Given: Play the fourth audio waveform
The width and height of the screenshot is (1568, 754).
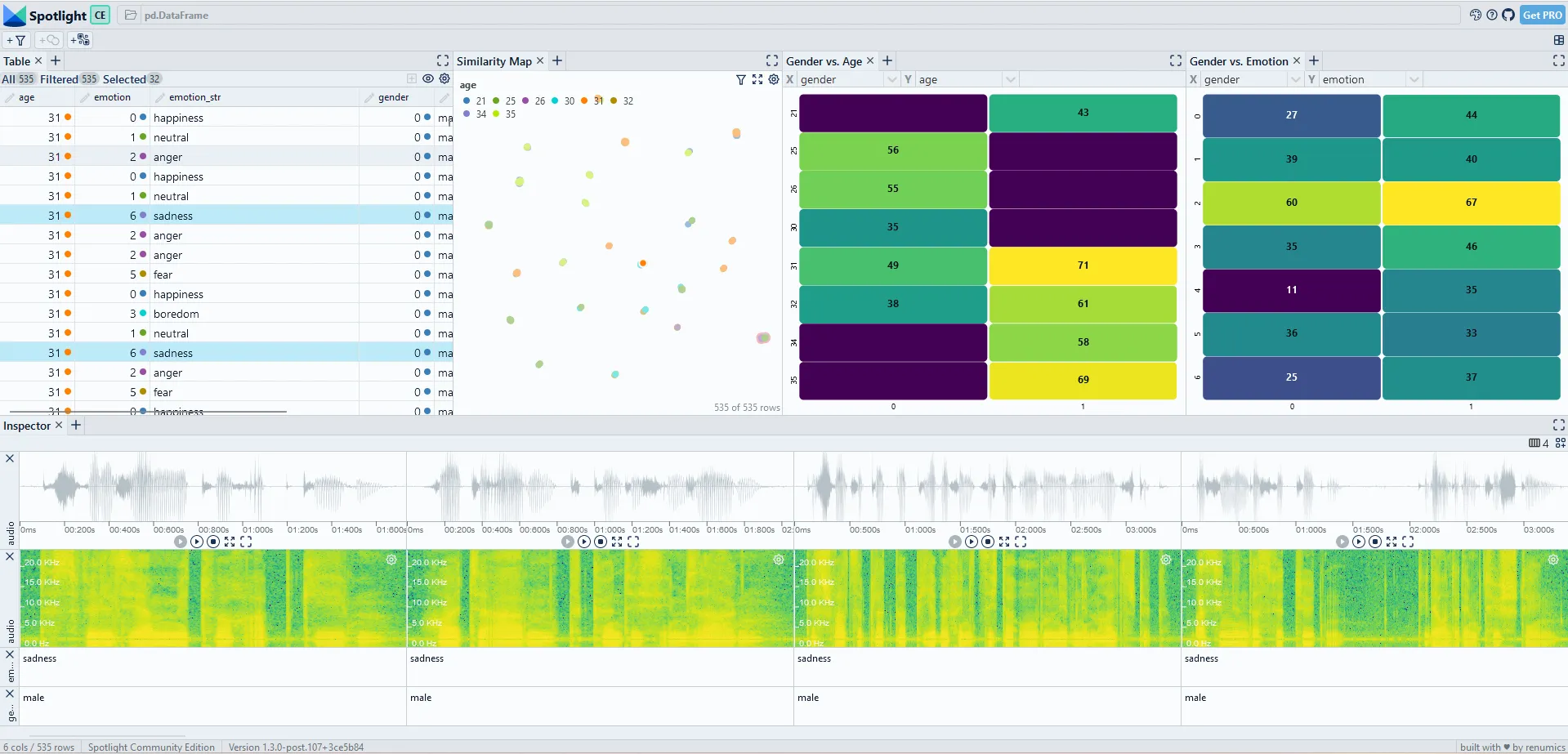Looking at the screenshot, I should [x=1359, y=542].
